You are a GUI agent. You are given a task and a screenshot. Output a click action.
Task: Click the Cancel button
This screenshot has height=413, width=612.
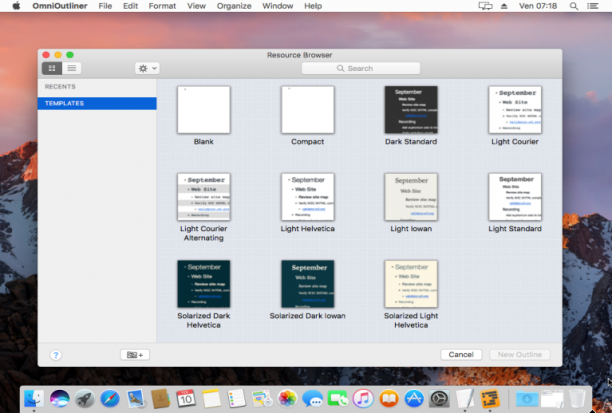click(x=461, y=354)
